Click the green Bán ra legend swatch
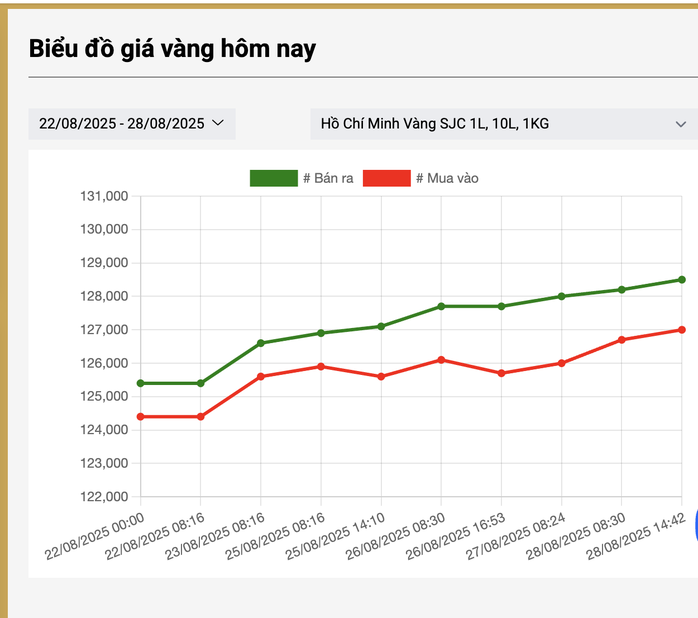 click(273, 178)
